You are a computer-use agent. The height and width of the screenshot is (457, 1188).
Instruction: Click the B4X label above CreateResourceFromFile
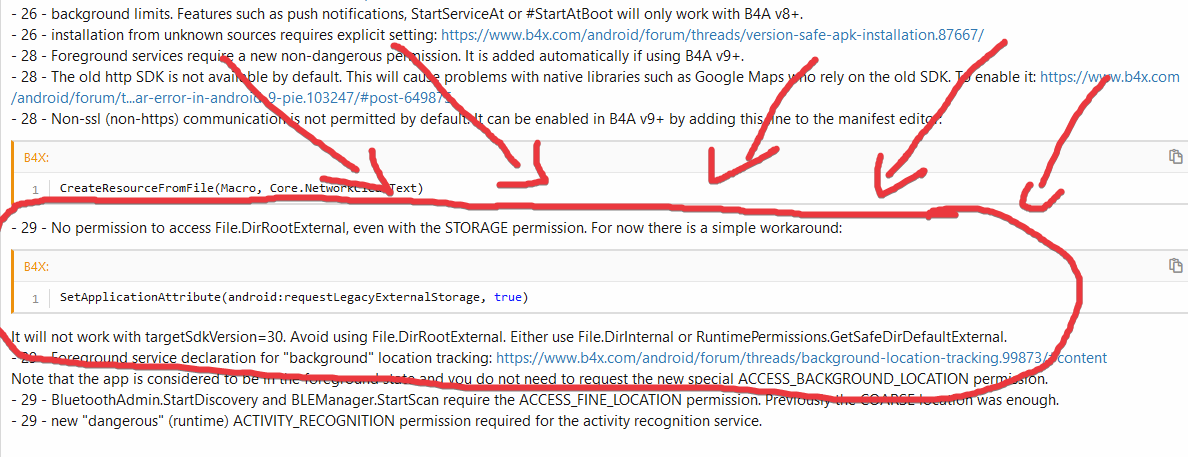click(36, 158)
